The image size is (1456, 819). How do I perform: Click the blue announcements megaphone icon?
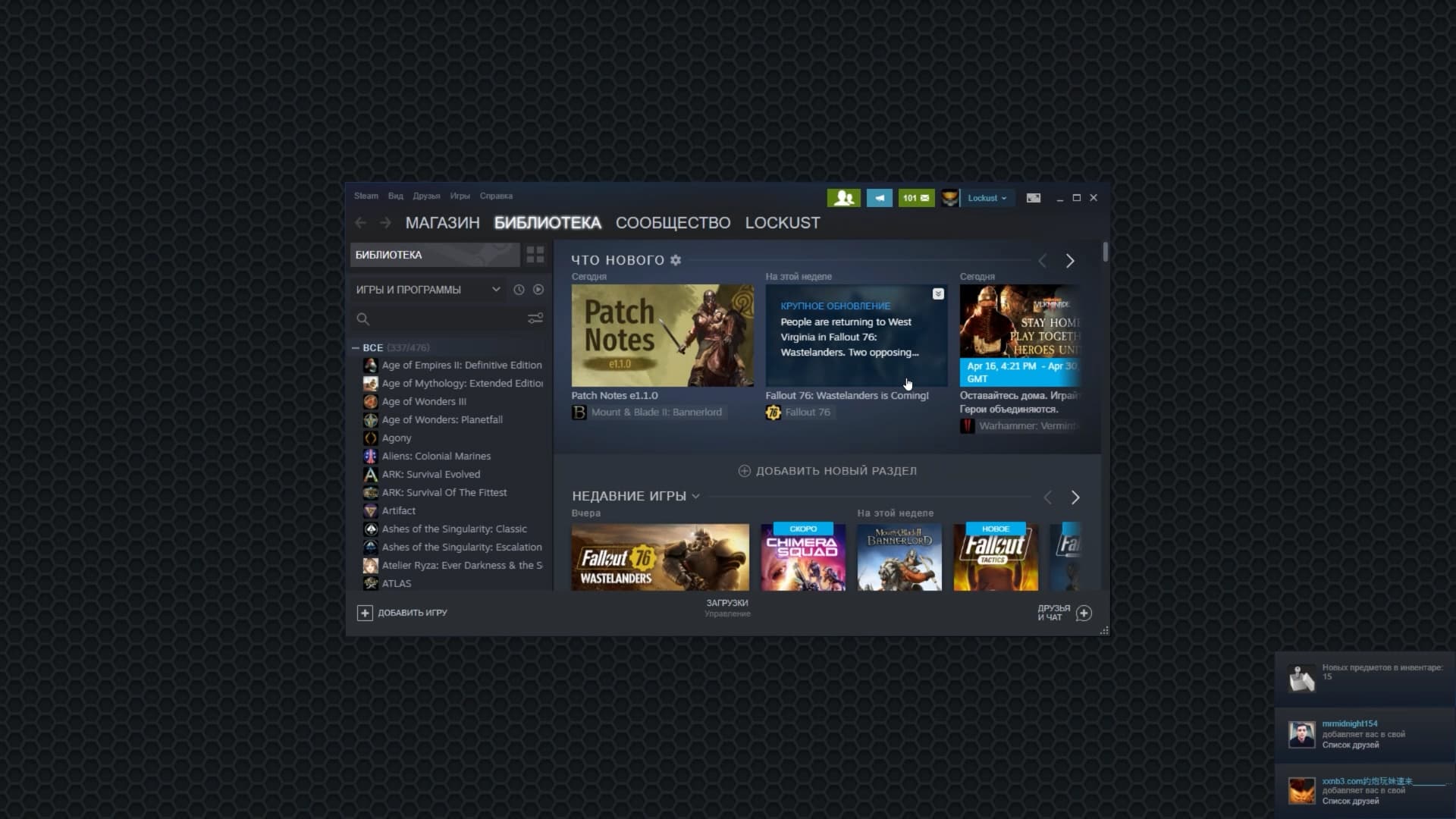coord(879,198)
